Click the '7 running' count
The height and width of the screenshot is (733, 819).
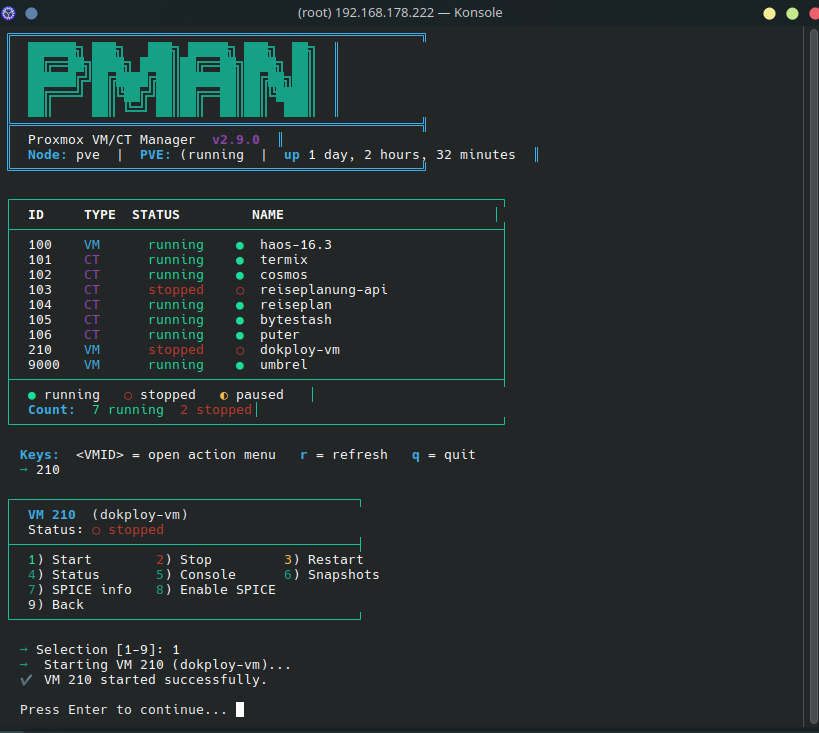coord(128,410)
